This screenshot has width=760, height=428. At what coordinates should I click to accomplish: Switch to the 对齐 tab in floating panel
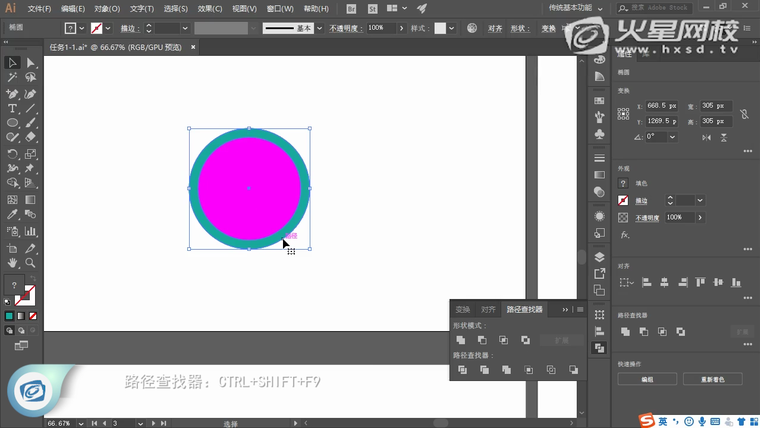pos(488,310)
